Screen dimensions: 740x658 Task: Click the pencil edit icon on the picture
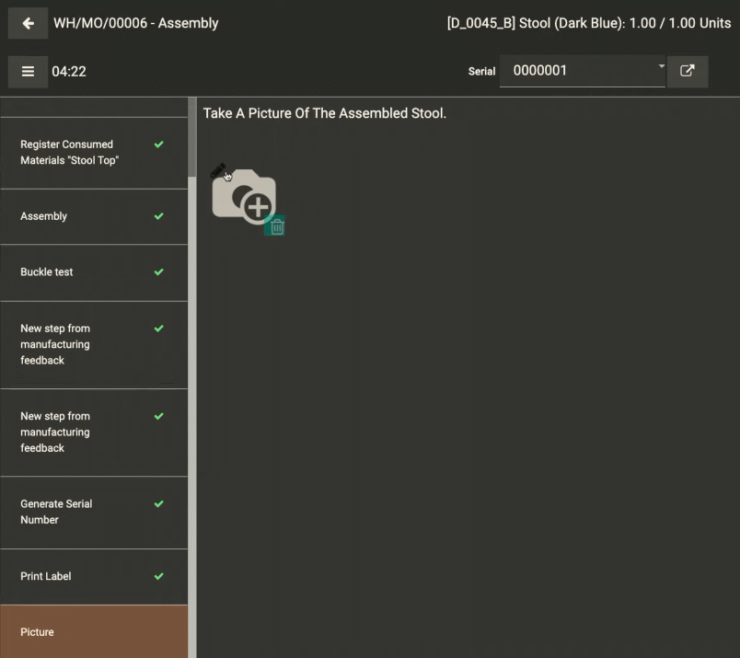tap(219, 170)
